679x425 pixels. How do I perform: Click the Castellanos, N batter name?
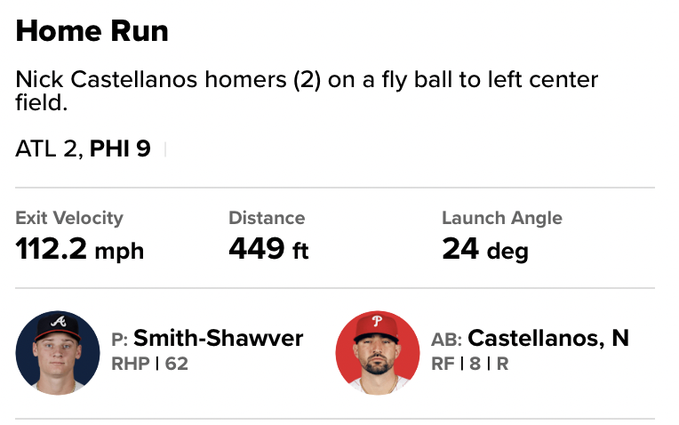[x=548, y=338]
